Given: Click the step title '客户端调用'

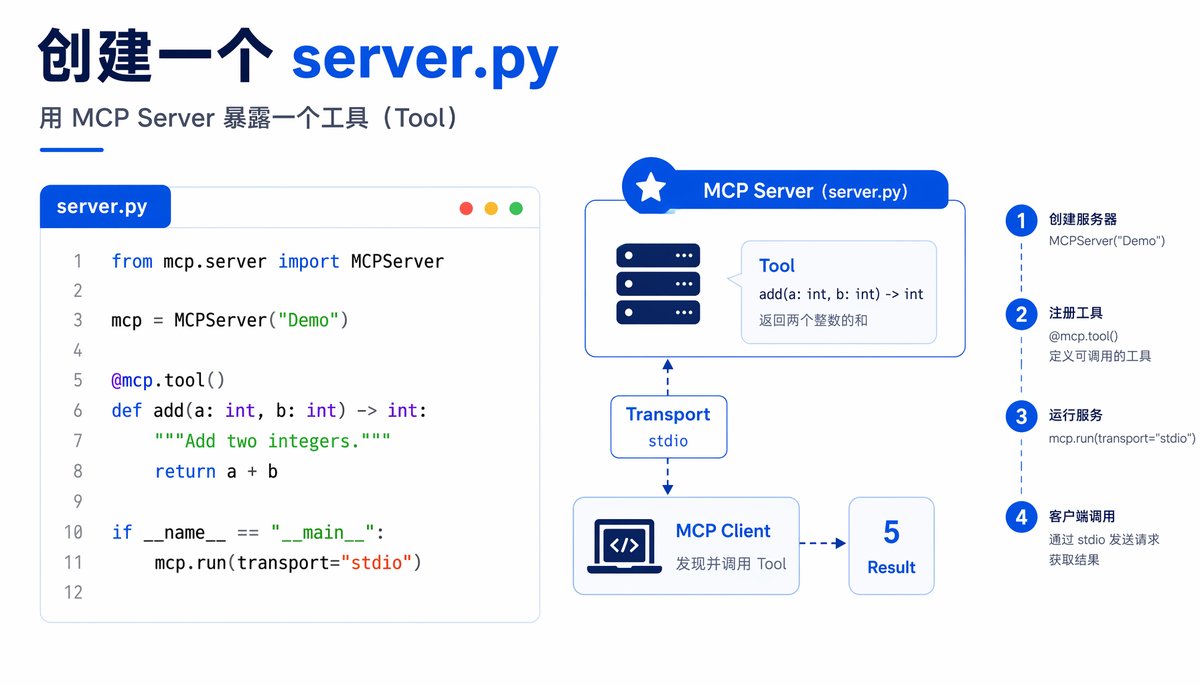Looking at the screenshot, I should point(1083,517).
